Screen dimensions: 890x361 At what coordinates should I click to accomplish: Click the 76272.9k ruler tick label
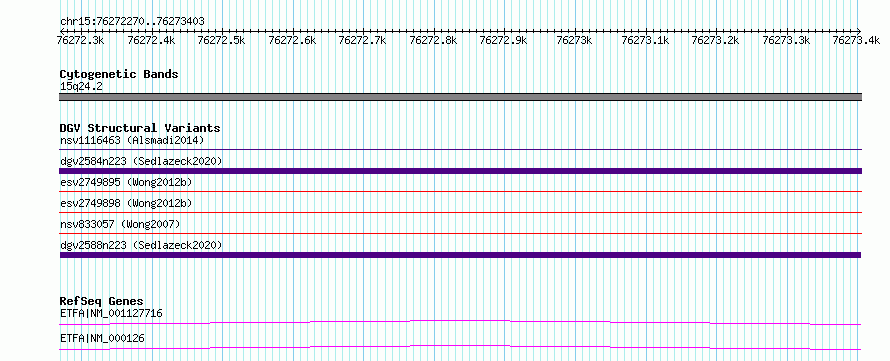tap(503, 40)
